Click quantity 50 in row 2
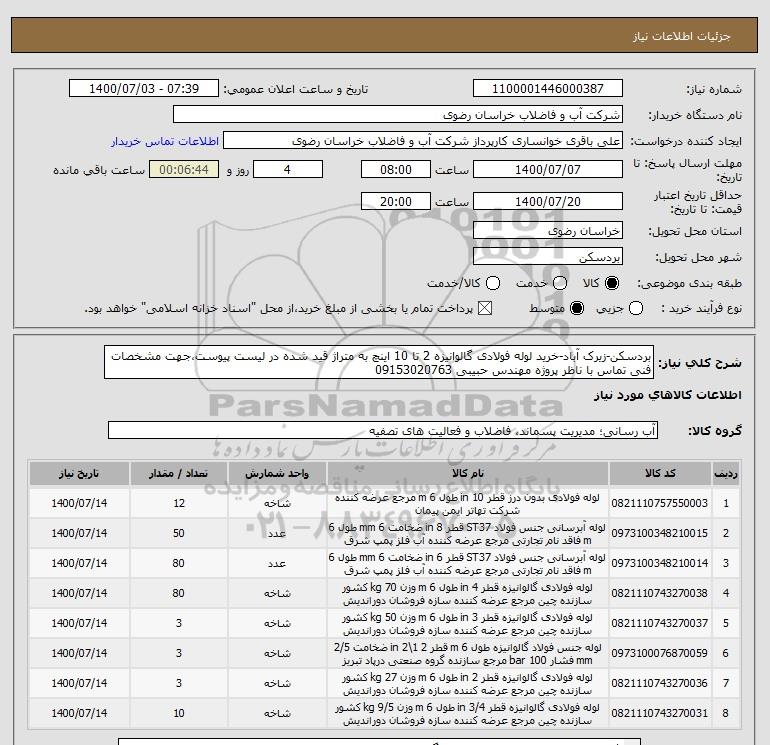 pyautogui.click(x=179, y=533)
